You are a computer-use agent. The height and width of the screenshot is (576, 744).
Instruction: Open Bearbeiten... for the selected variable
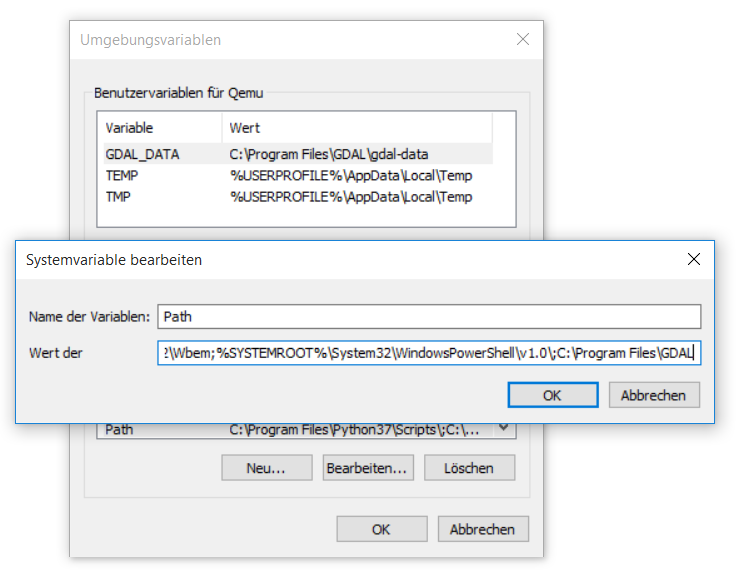pos(367,467)
